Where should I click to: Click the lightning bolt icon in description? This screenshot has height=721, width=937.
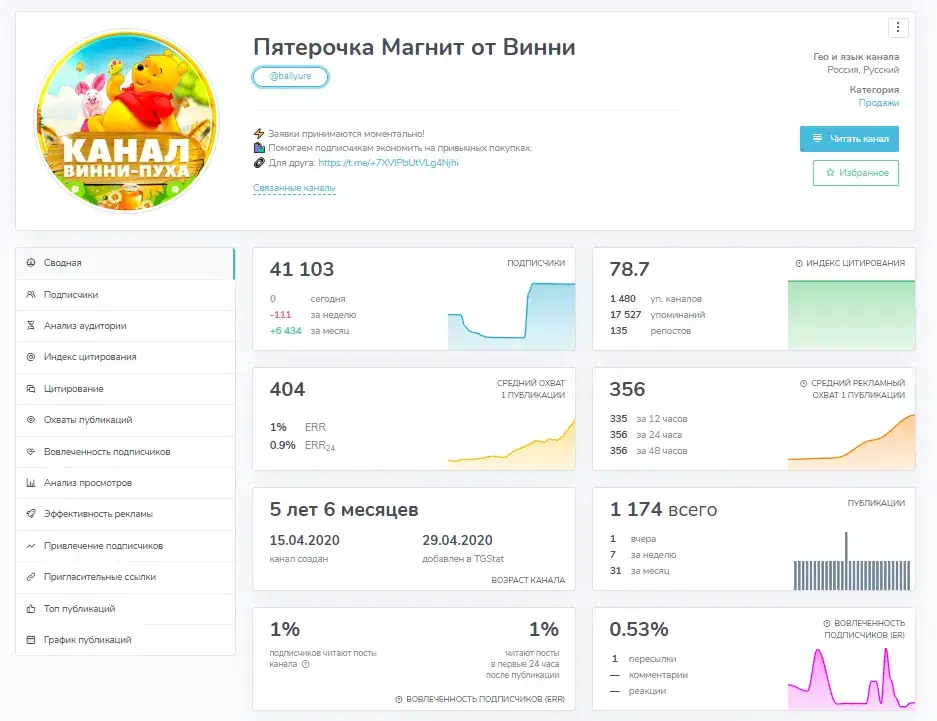pos(259,134)
